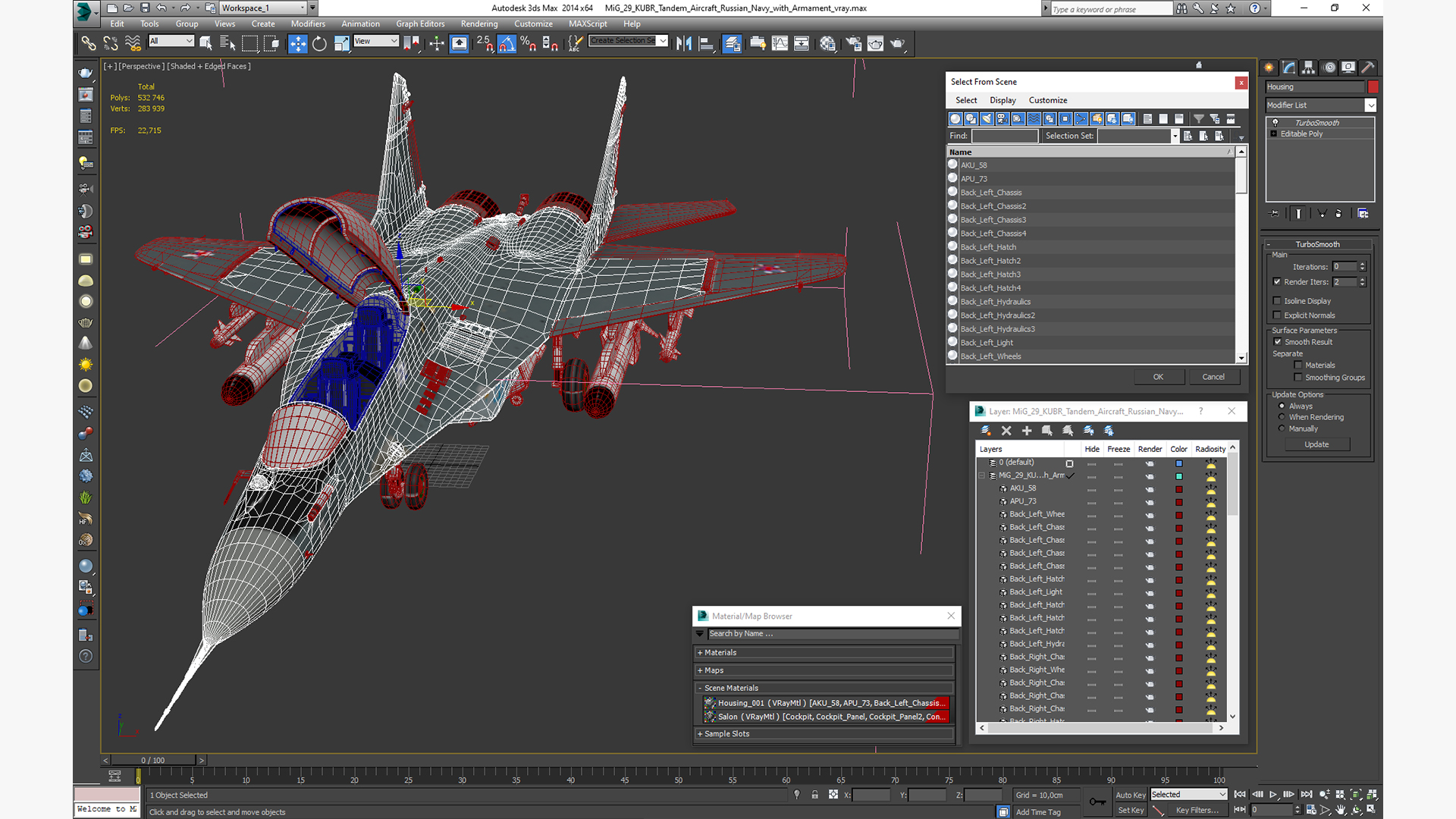1456x819 pixels.
Task: Toggle Percent Snap in main toolbar
Action: click(529, 43)
